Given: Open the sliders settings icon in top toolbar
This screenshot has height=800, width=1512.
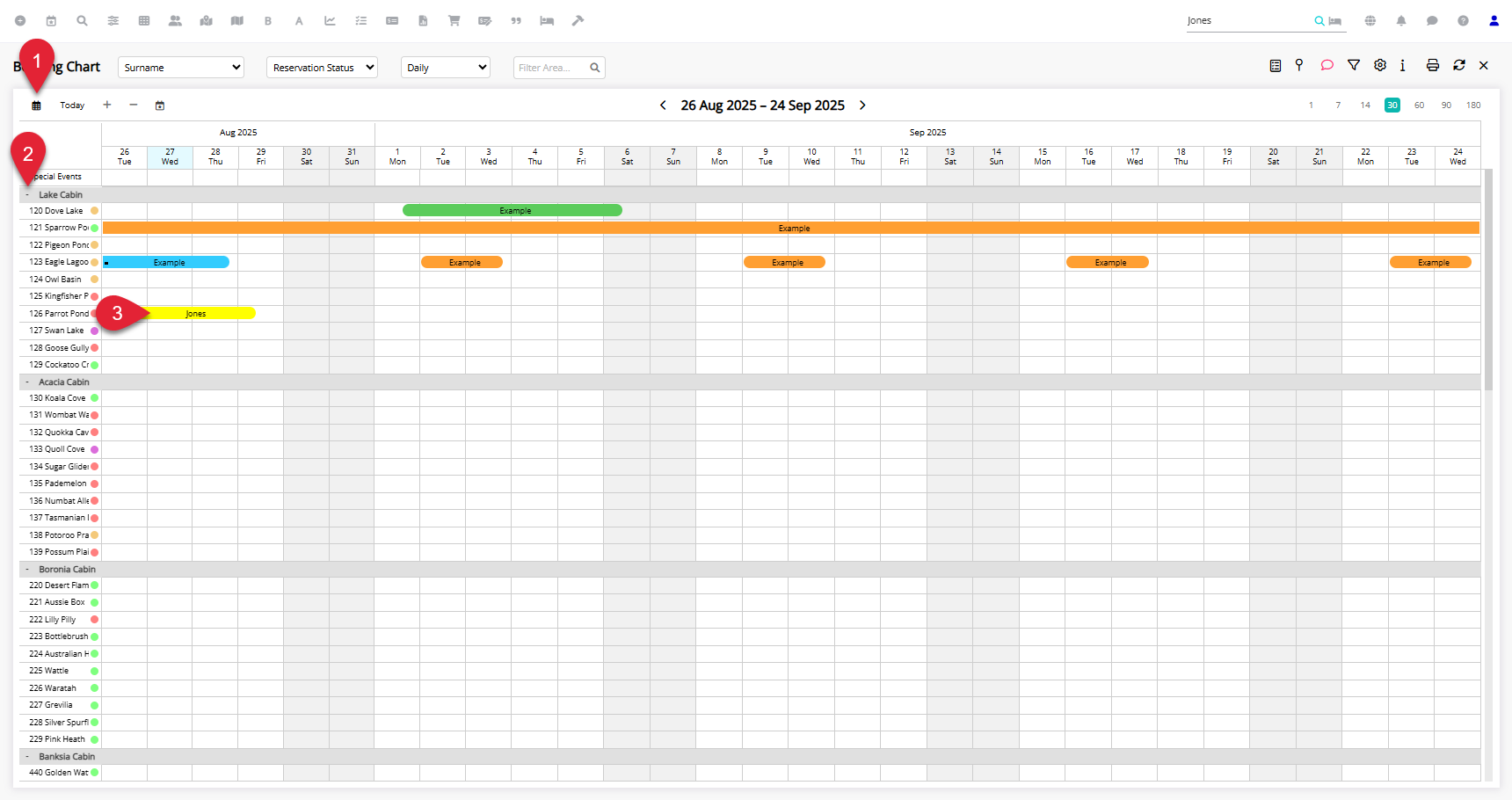Looking at the screenshot, I should pyautogui.click(x=113, y=20).
